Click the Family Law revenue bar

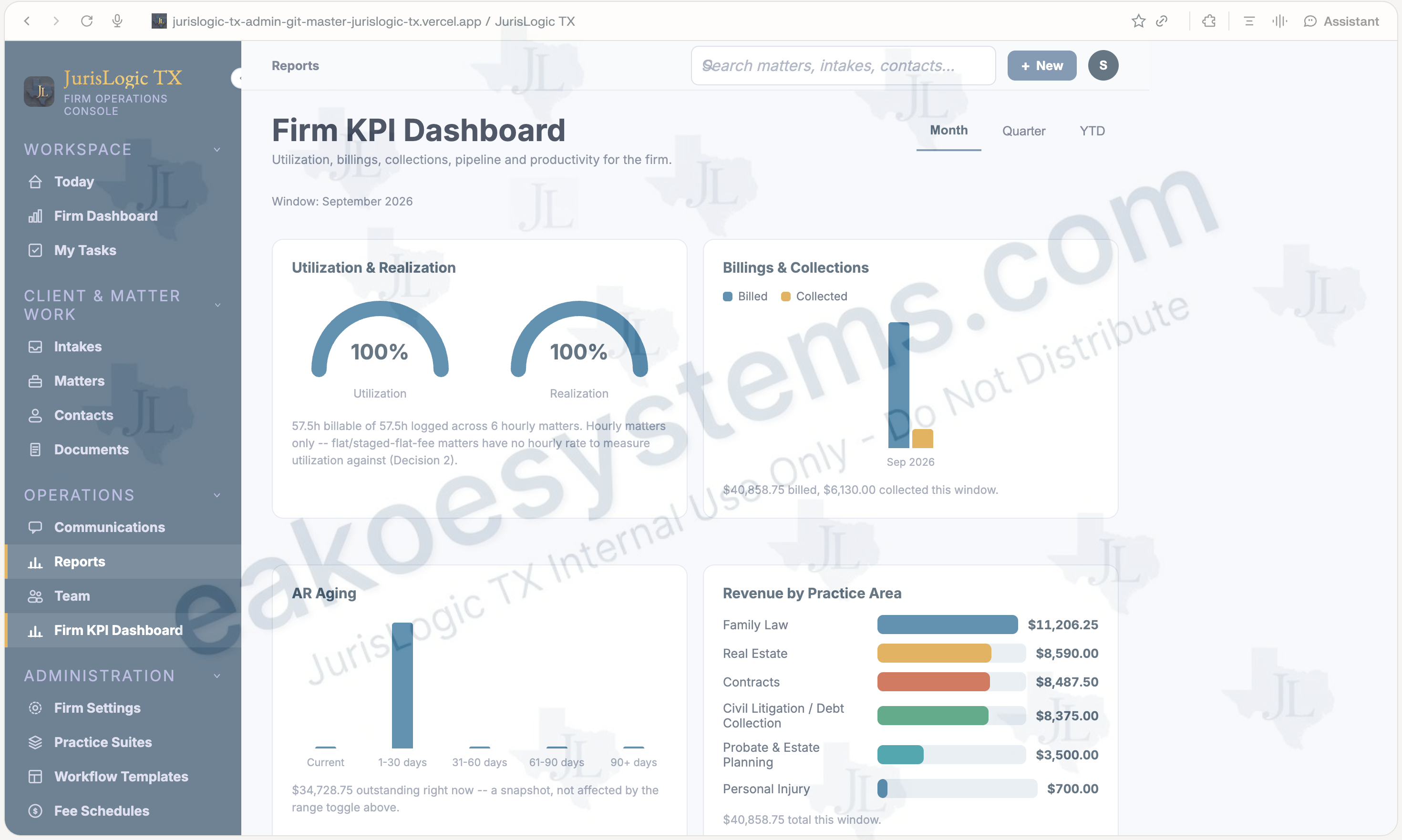click(x=948, y=625)
